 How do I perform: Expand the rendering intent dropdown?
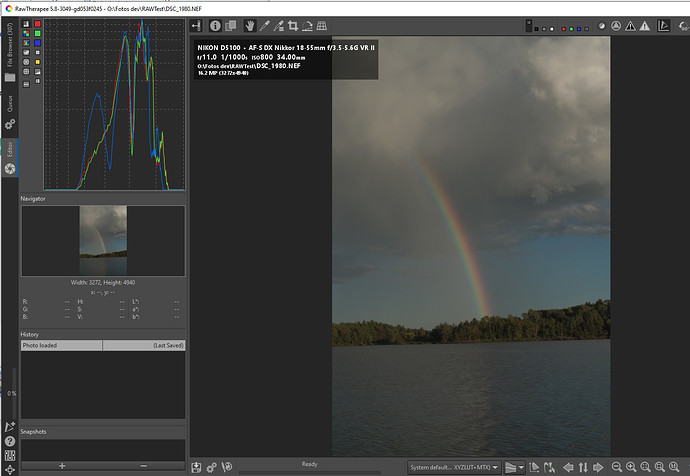click(516, 467)
